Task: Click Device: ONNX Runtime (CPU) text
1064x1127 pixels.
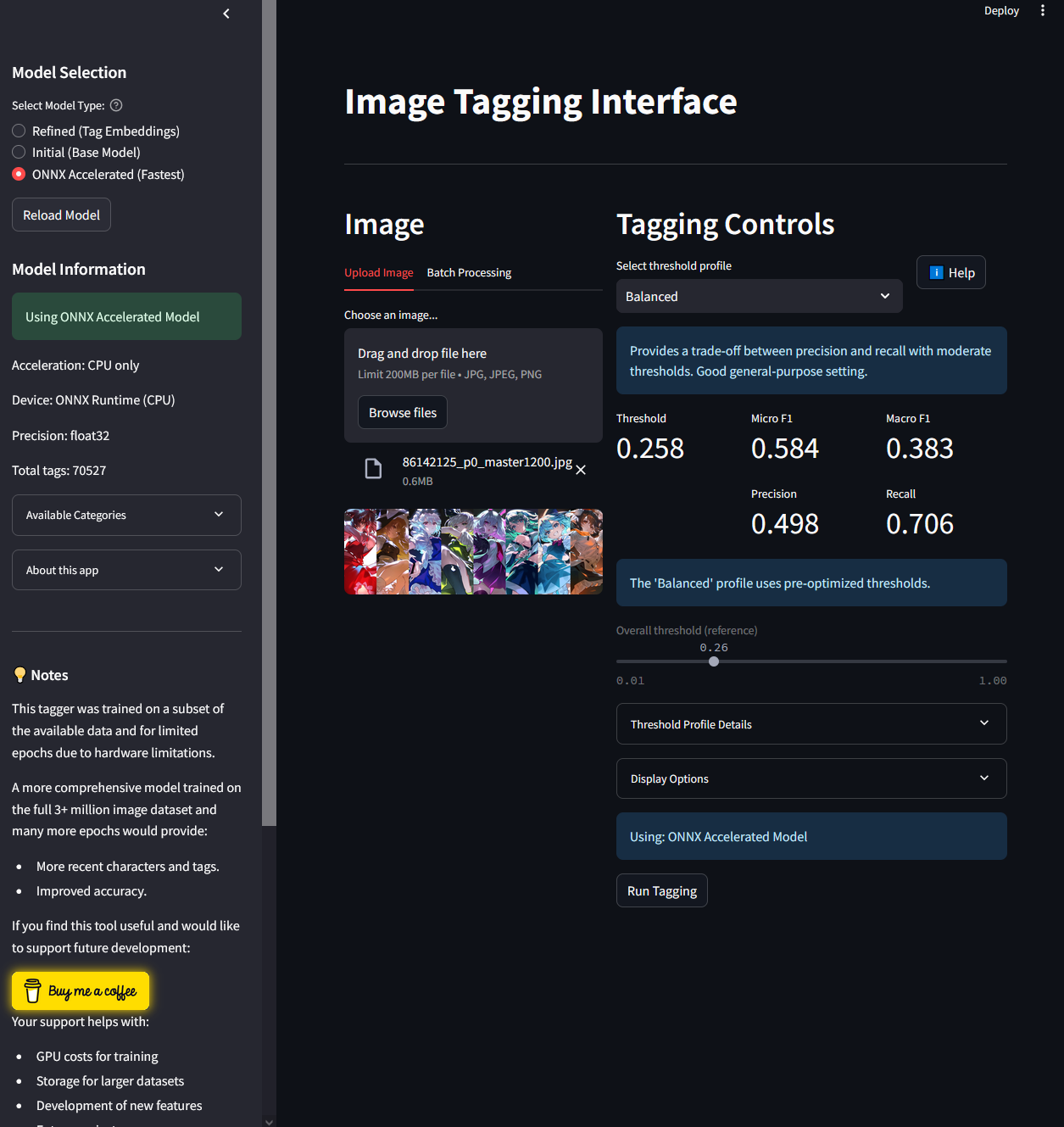Action: pyautogui.click(x=93, y=400)
